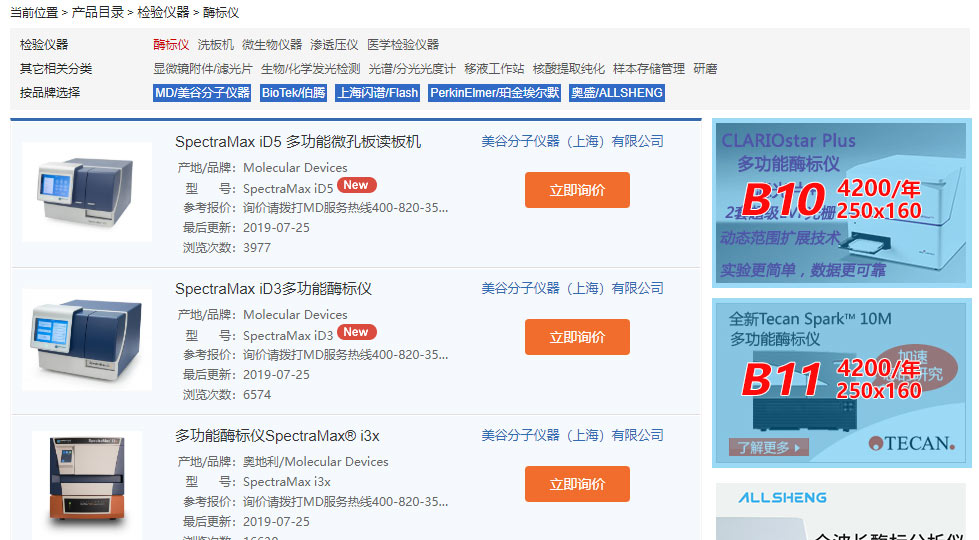The width and height of the screenshot is (979, 540).
Task: Select the 奥盛/ALLSHENG brand tag
Action: [616, 93]
